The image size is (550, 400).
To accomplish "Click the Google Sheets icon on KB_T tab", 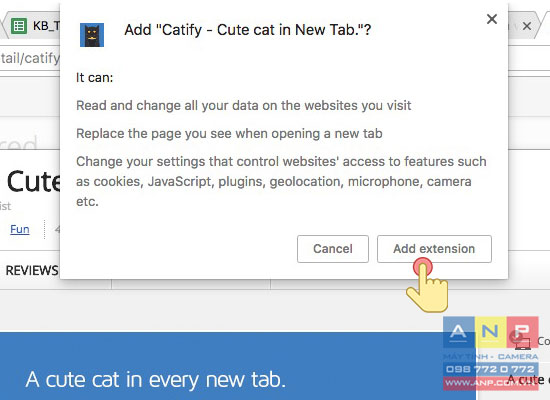I will [19, 26].
